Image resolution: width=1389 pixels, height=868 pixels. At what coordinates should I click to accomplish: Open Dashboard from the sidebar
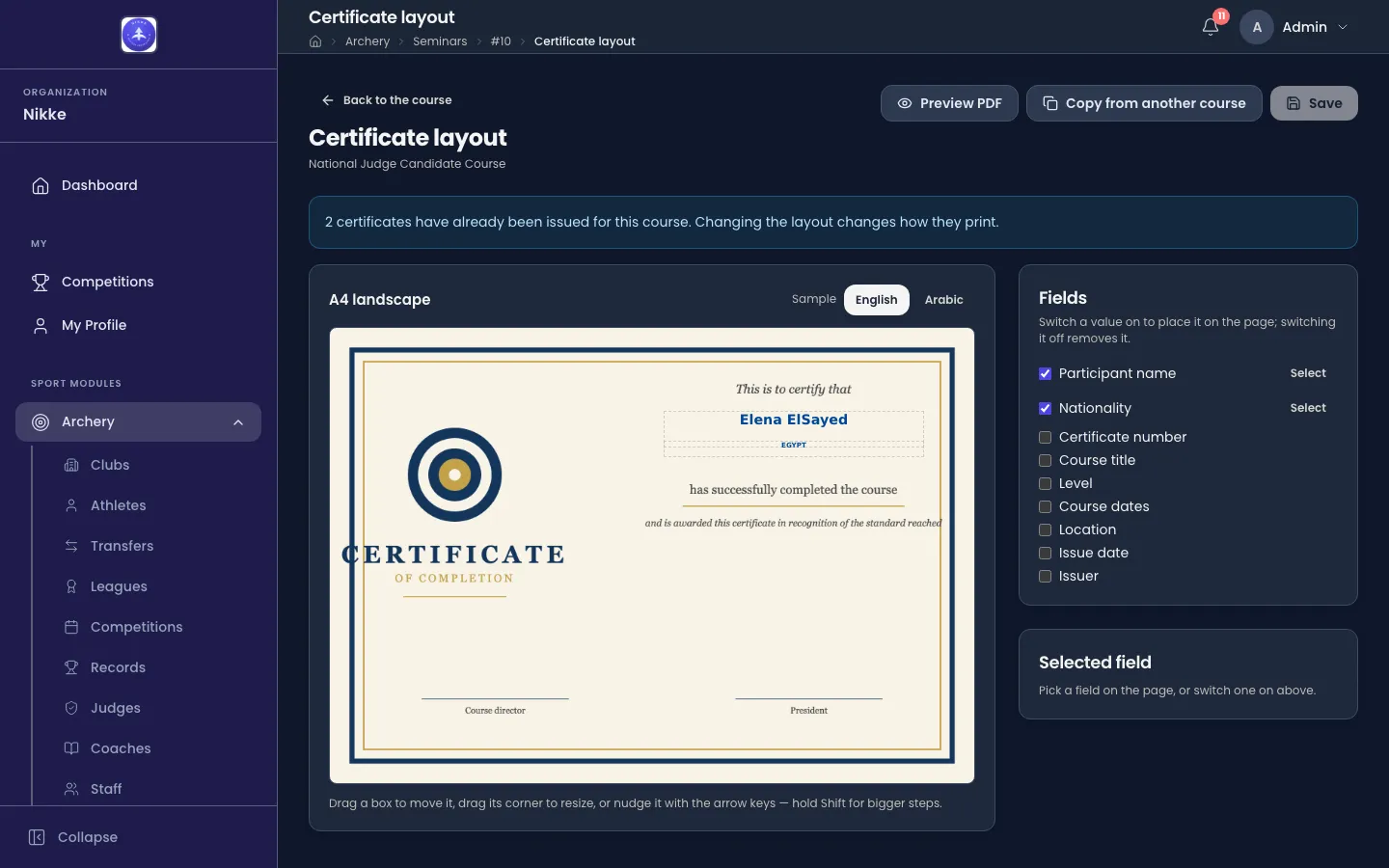coord(138,185)
